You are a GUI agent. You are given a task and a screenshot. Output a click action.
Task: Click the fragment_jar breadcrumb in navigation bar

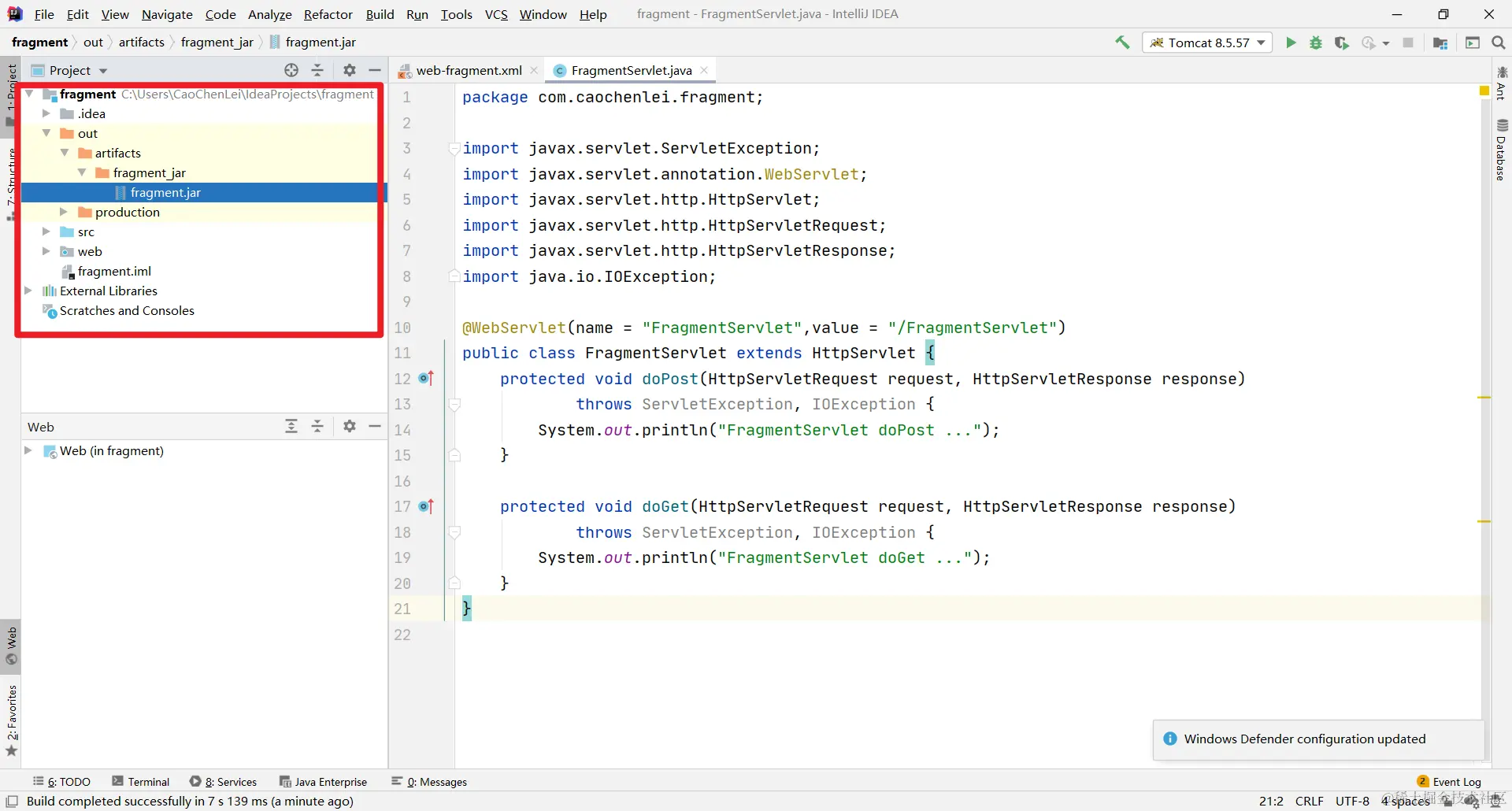217,43
